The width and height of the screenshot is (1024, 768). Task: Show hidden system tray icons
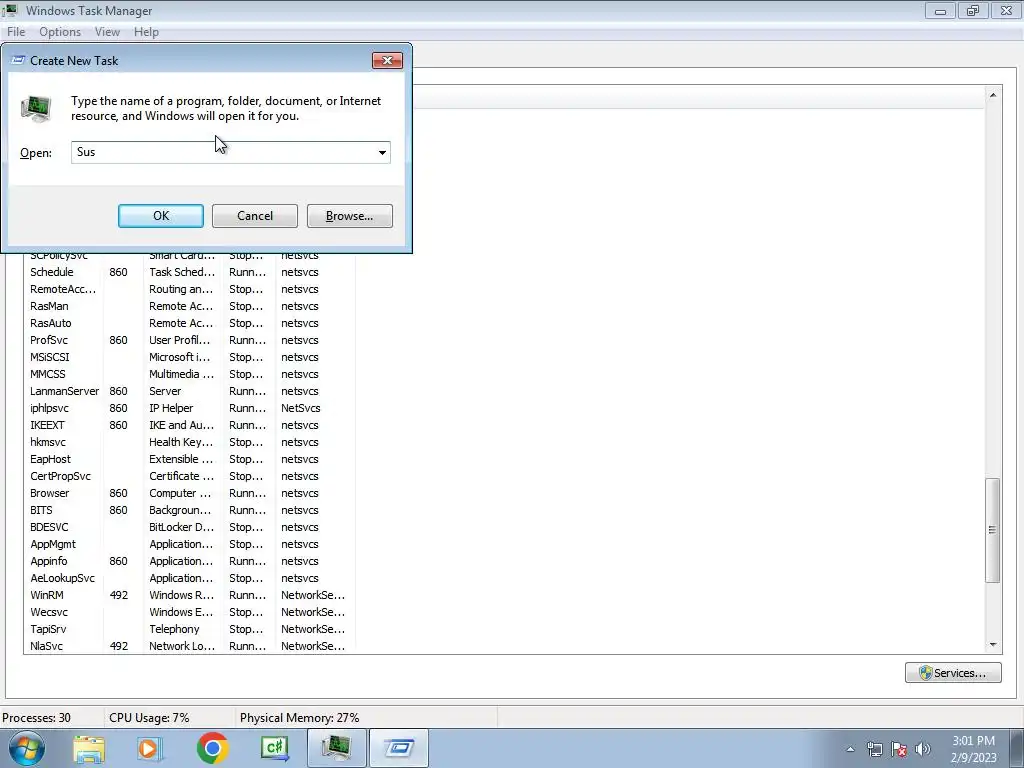tap(850, 749)
